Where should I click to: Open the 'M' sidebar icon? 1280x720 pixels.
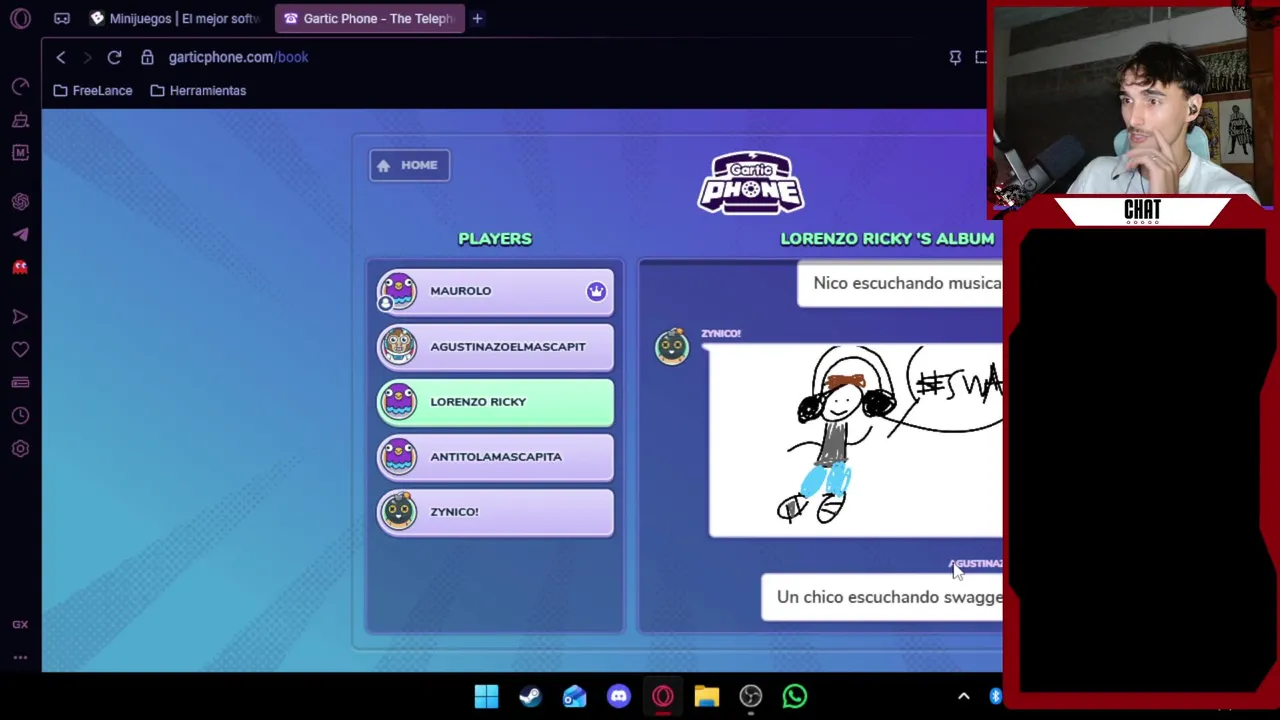[x=20, y=152]
